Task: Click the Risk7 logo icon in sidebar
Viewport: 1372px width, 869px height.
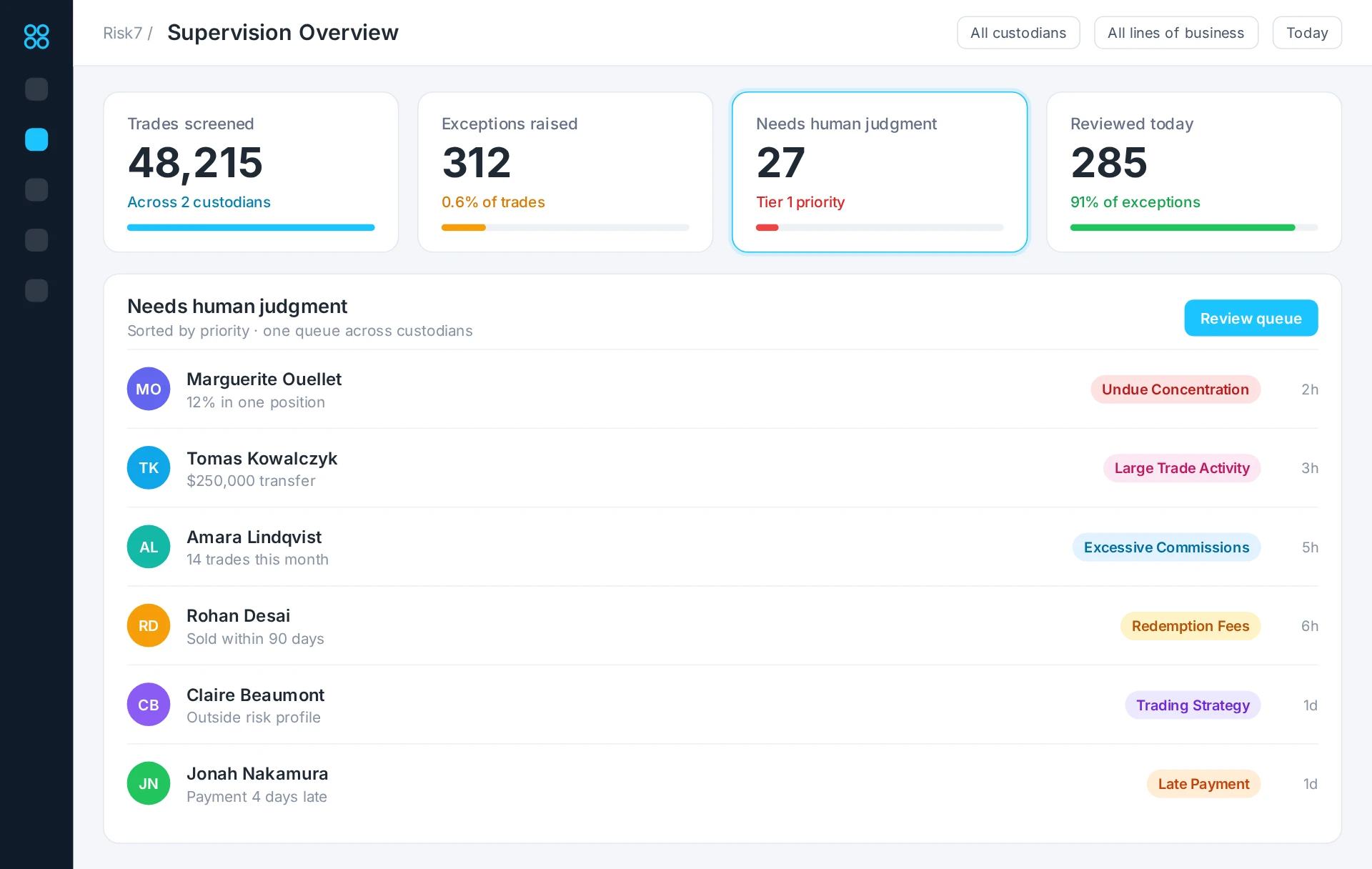Action: 36,36
